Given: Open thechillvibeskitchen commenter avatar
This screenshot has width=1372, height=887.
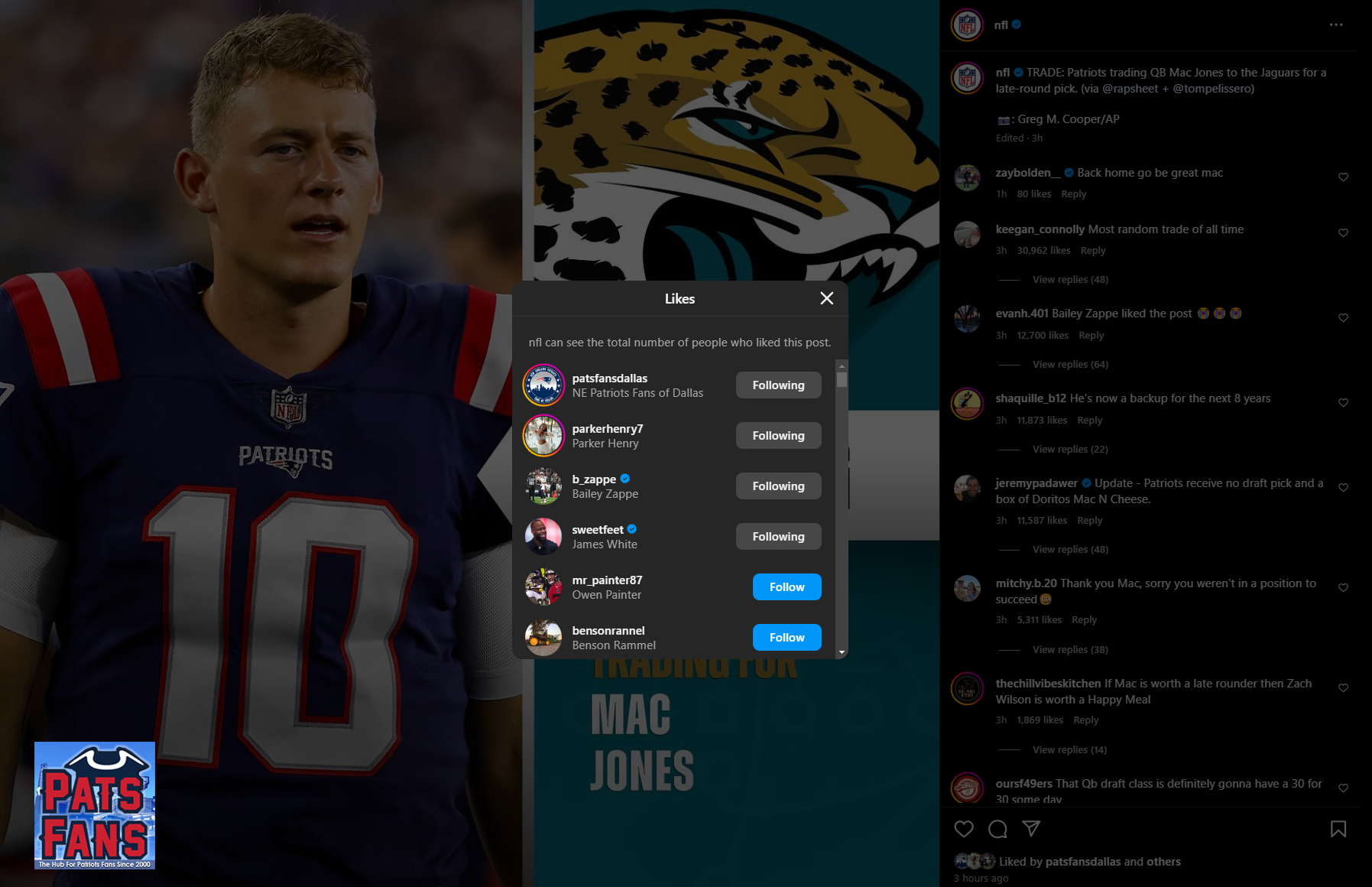Looking at the screenshot, I should tap(967, 689).
